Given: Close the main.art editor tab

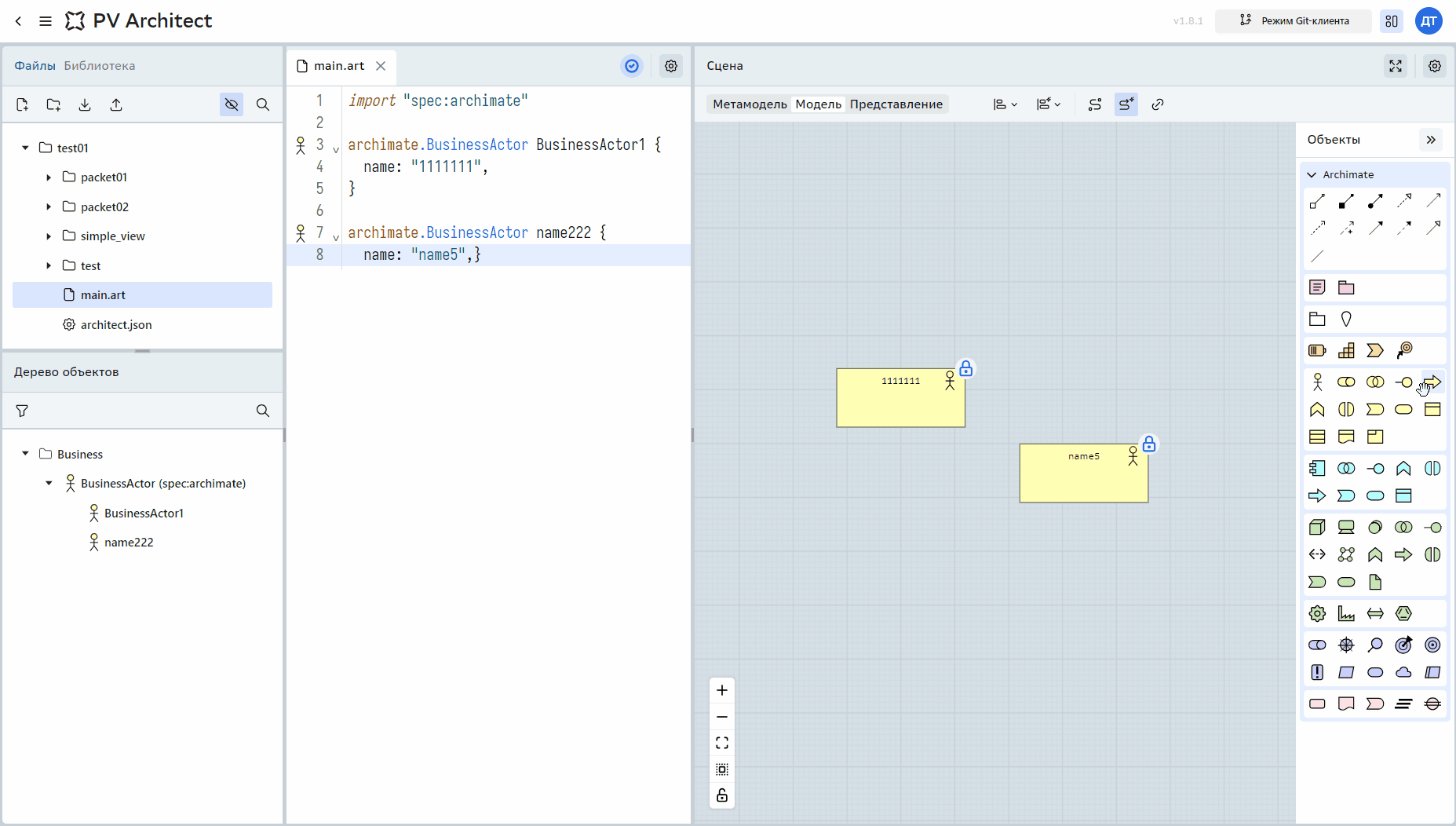Looking at the screenshot, I should coord(381,66).
